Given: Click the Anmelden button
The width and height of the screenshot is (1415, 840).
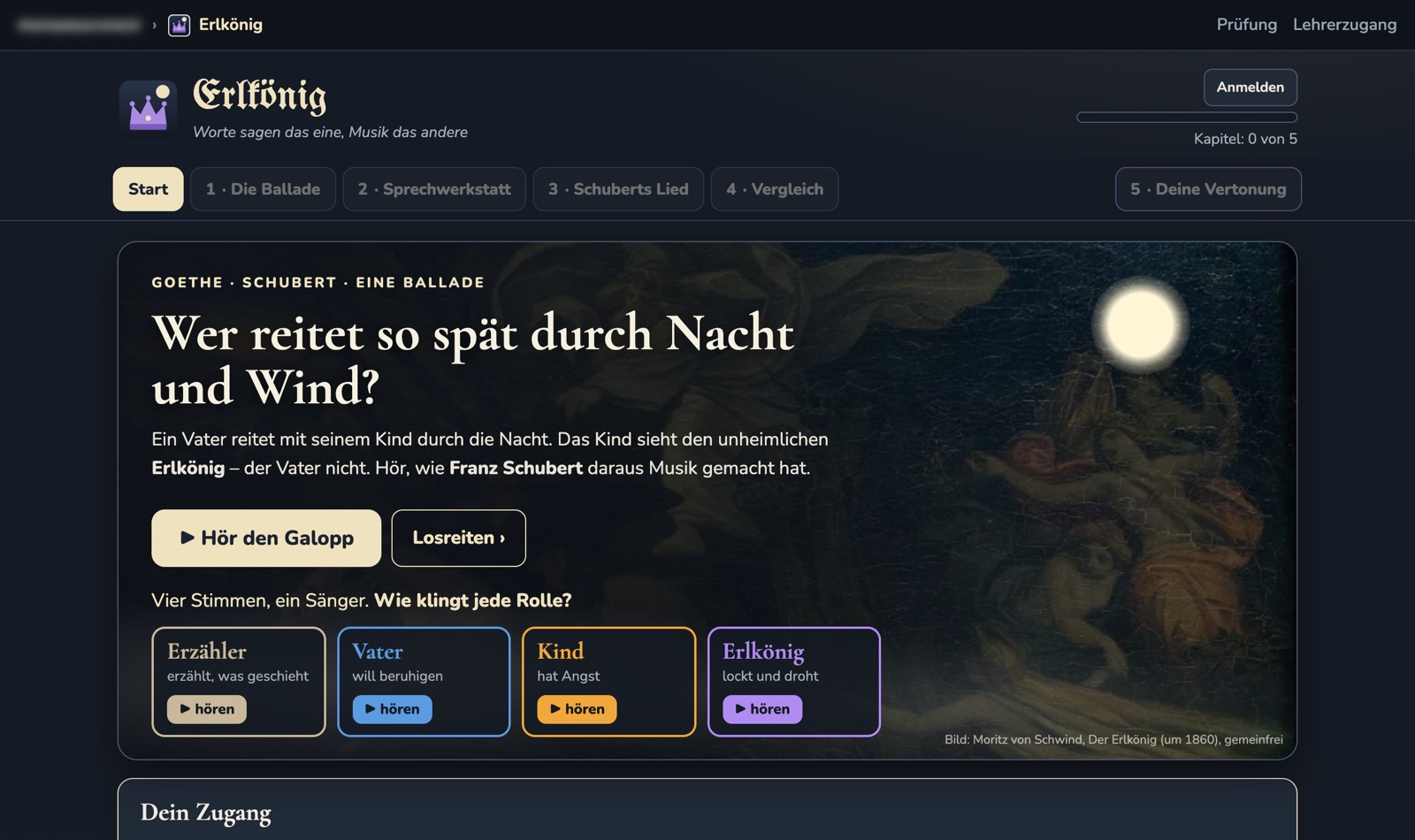Looking at the screenshot, I should coord(1250,88).
